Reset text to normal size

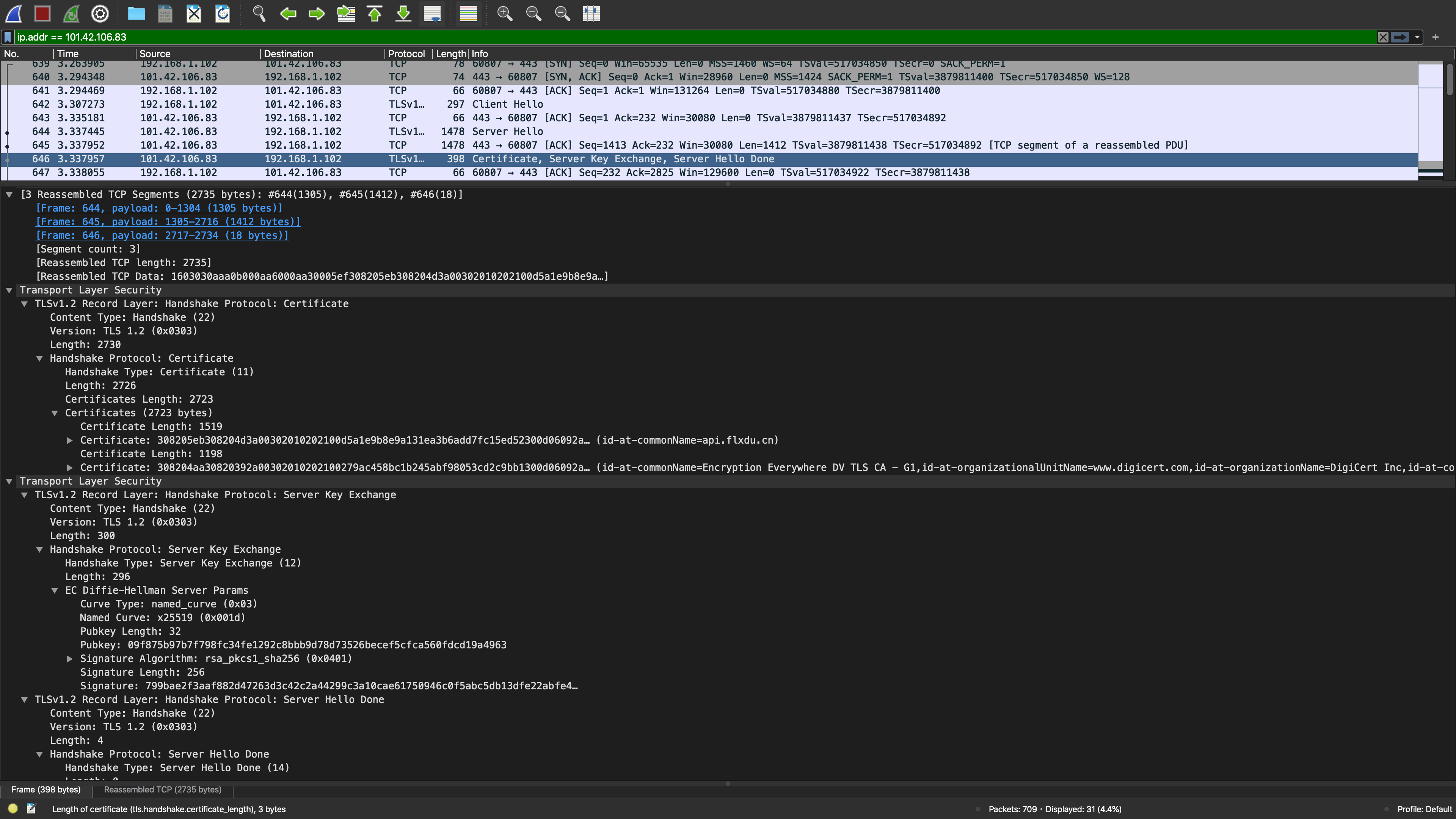click(x=562, y=14)
